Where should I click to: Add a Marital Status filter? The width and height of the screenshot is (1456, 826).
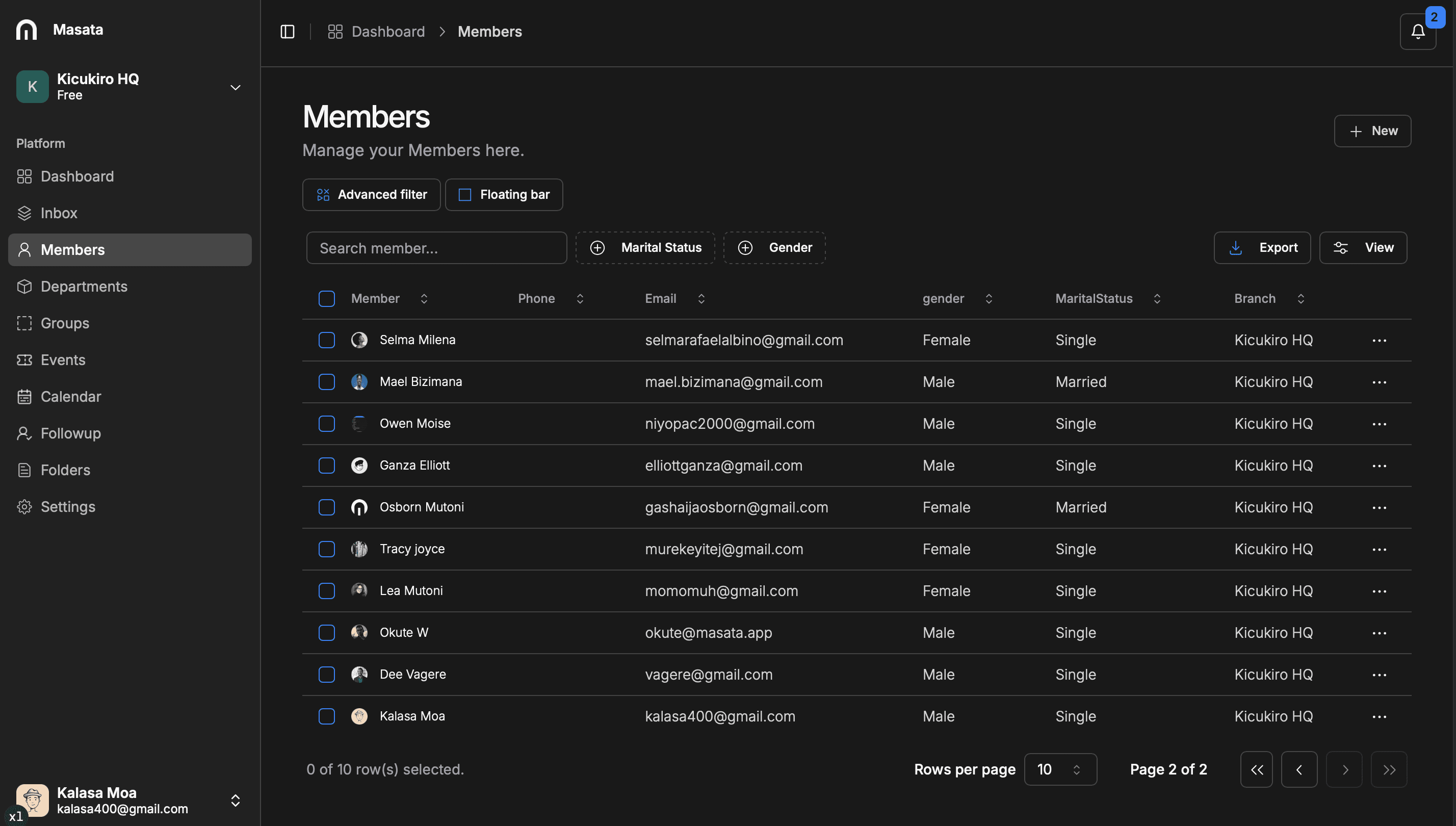click(645, 248)
